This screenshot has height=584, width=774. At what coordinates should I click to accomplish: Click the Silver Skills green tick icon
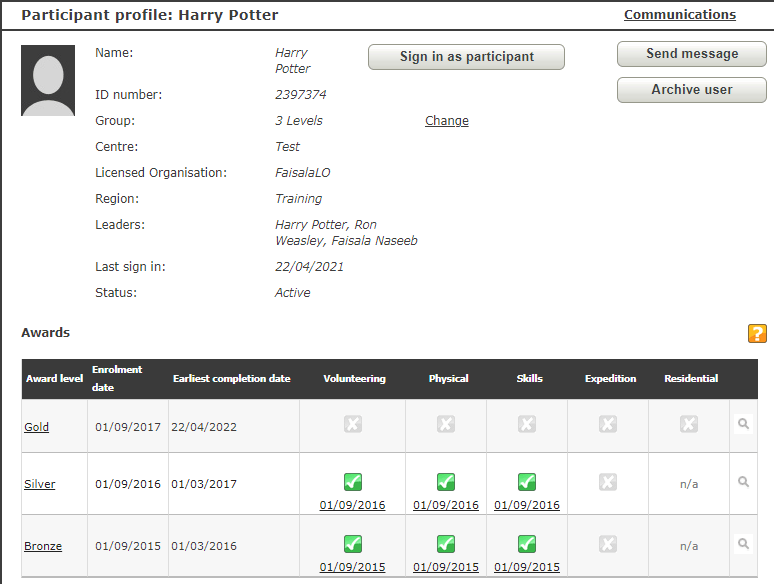[527, 482]
